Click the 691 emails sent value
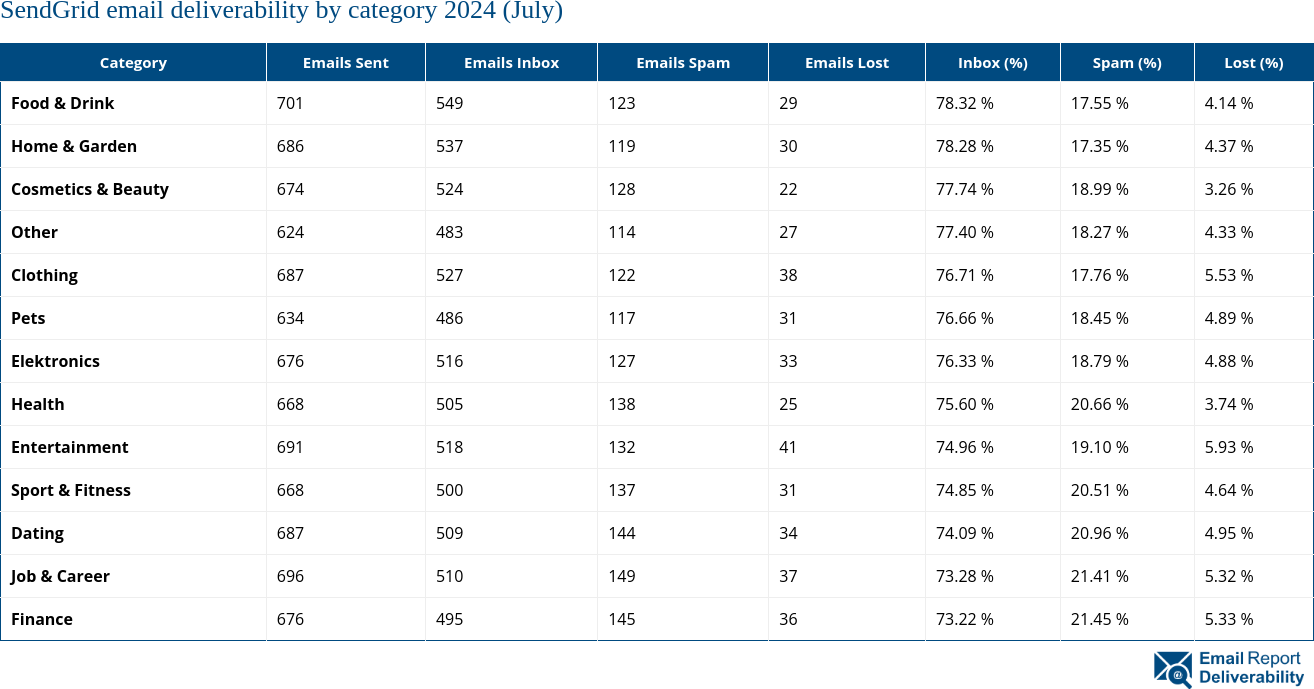 [x=290, y=447]
